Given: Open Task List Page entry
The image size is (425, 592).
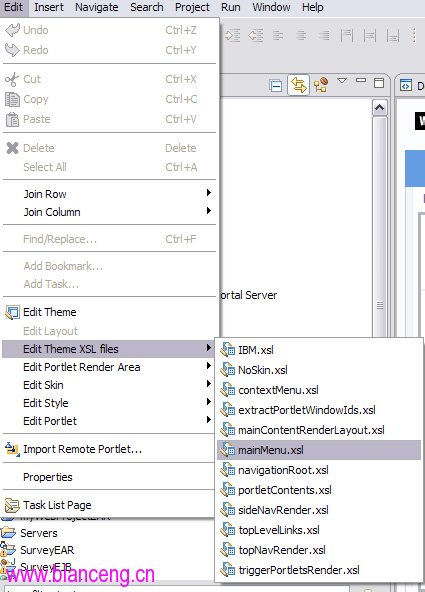Looking at the screenshot, I should click(x=109, y=505).
